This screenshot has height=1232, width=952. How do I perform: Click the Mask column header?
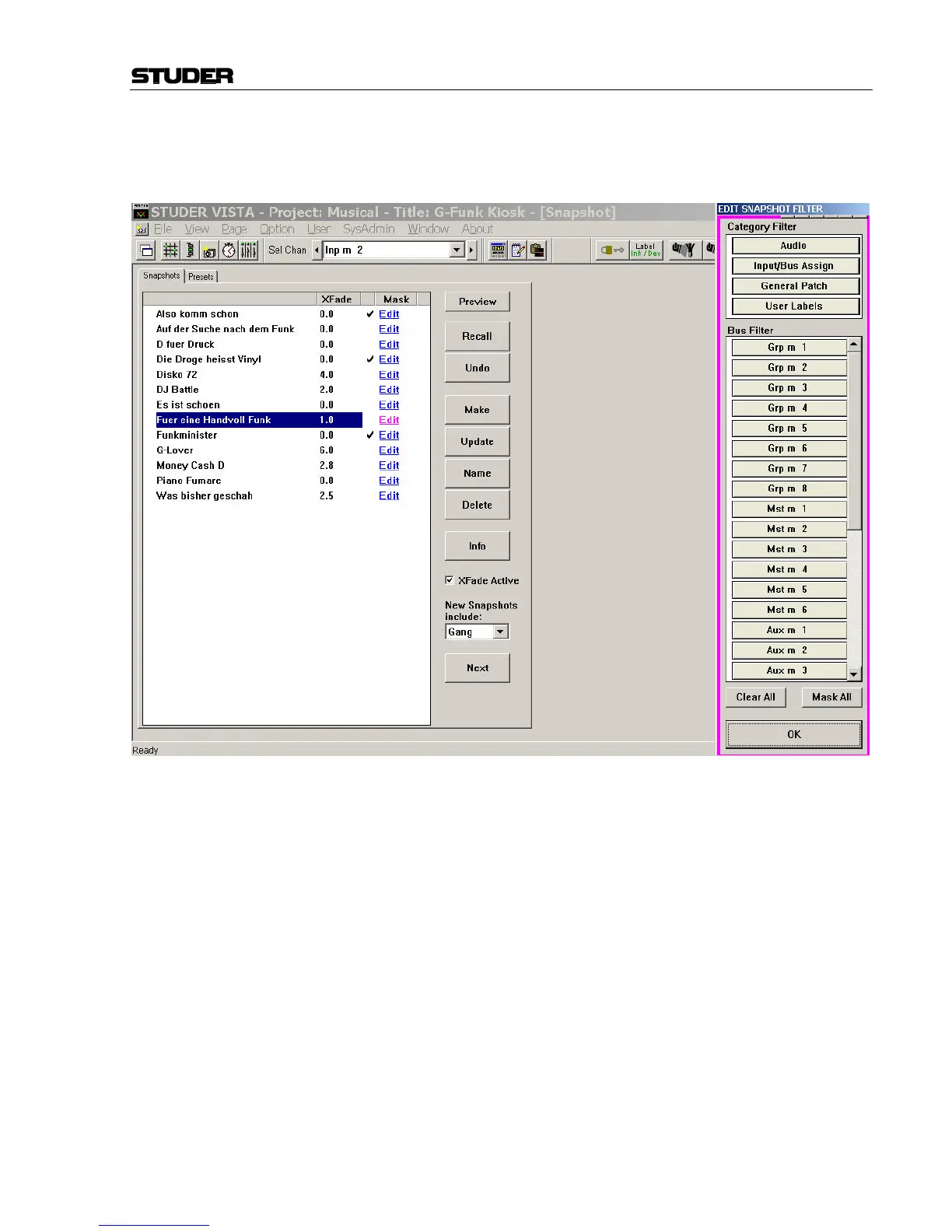pos(396,299)
